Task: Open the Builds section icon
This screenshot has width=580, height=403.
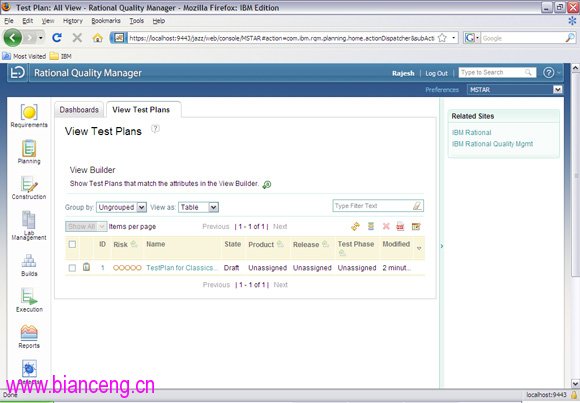Action: (x=29, y=261)
